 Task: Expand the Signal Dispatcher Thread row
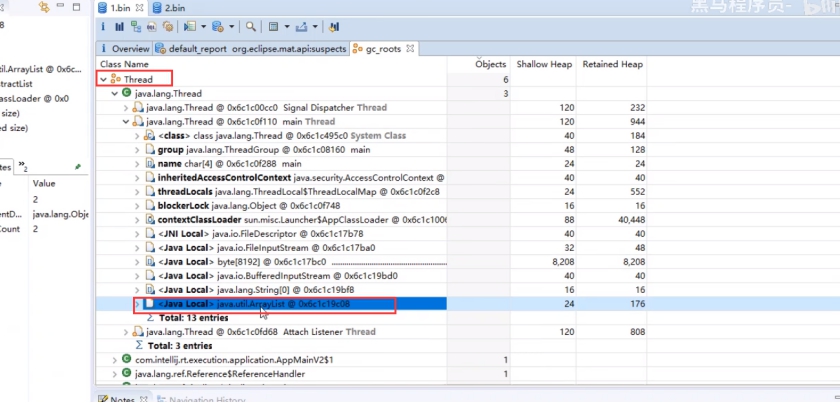(125, 108)
